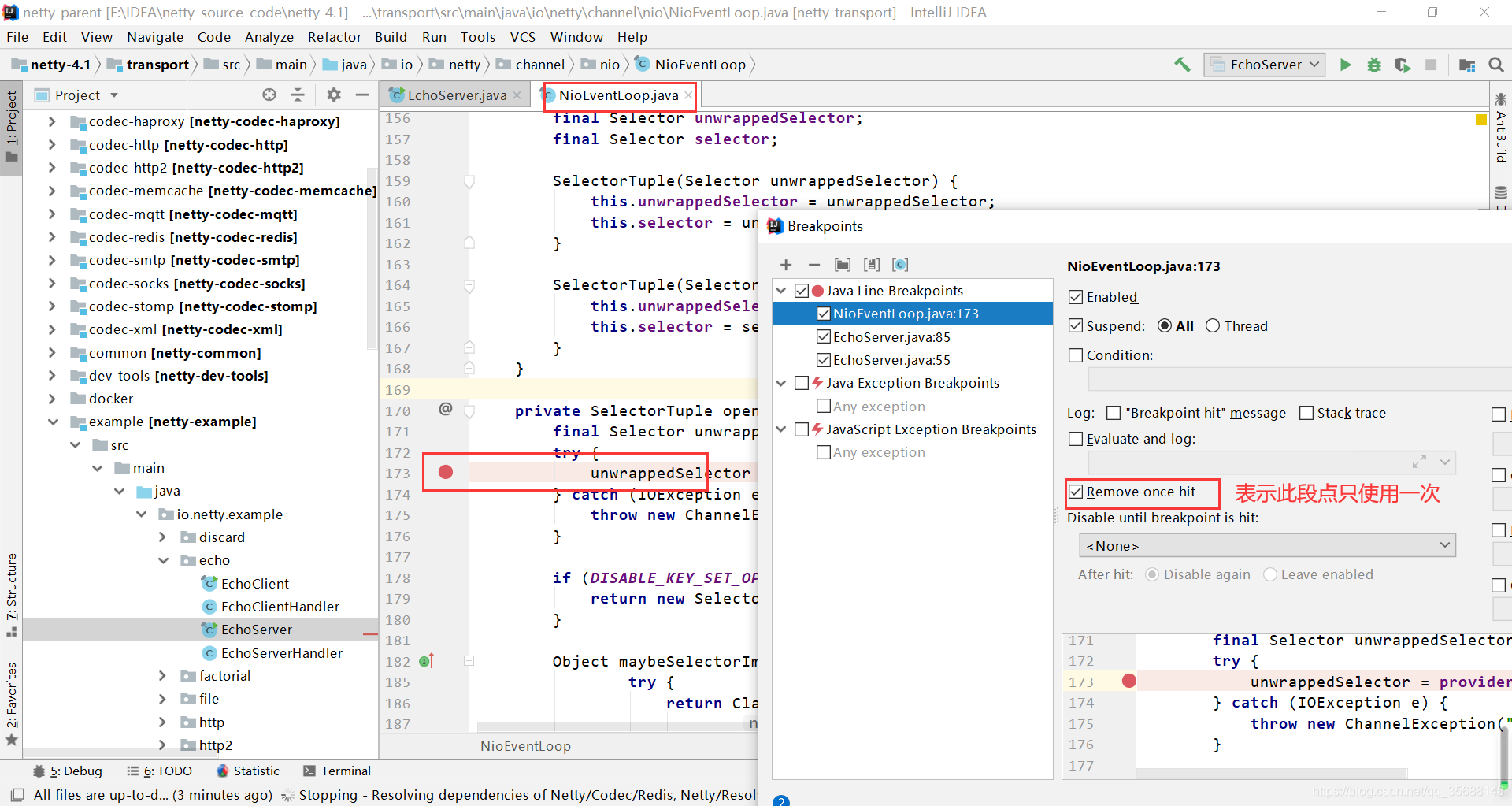
Task: Select NioEventLoop.java:173 breakpoint entry
Action: pyautogui.click(x=912, y=314)
